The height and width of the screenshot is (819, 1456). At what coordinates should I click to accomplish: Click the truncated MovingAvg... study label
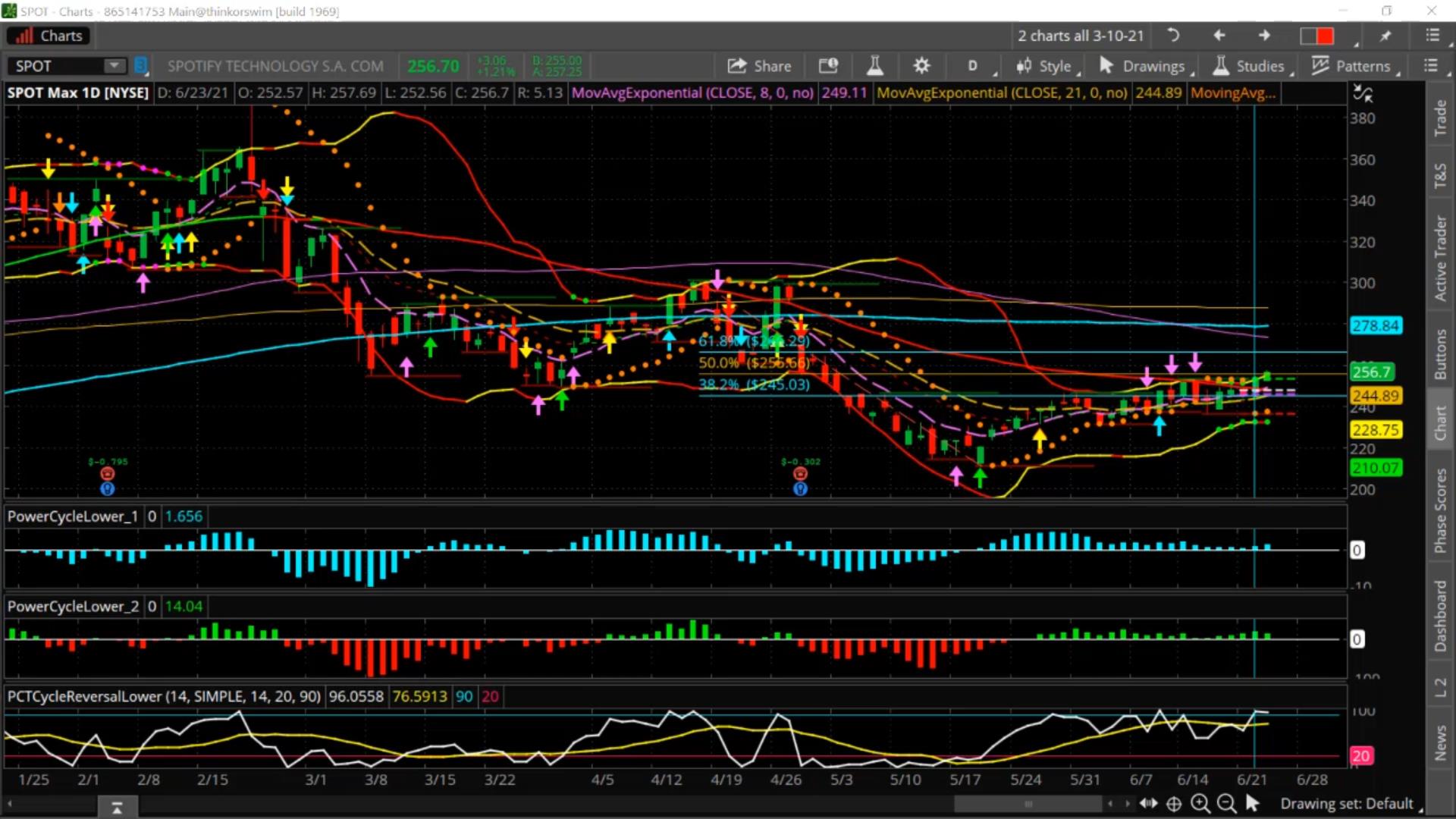1232,93
